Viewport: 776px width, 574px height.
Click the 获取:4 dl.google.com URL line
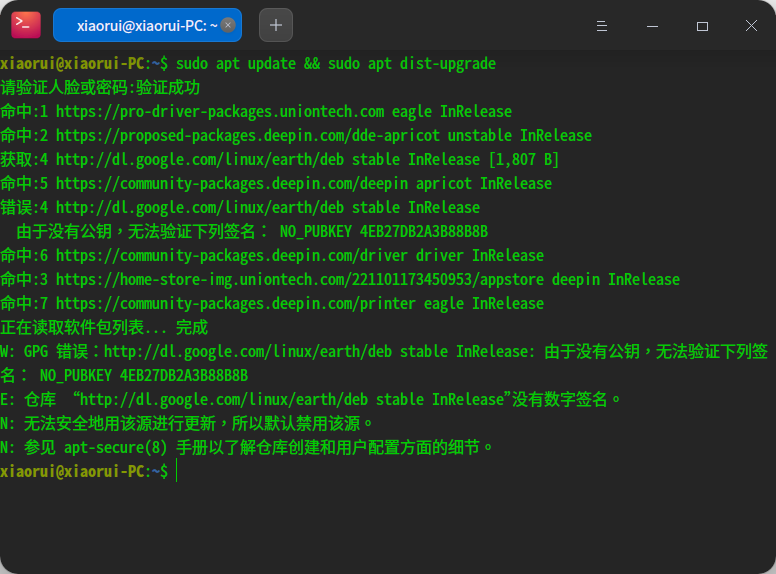click(x=280, y=159)
